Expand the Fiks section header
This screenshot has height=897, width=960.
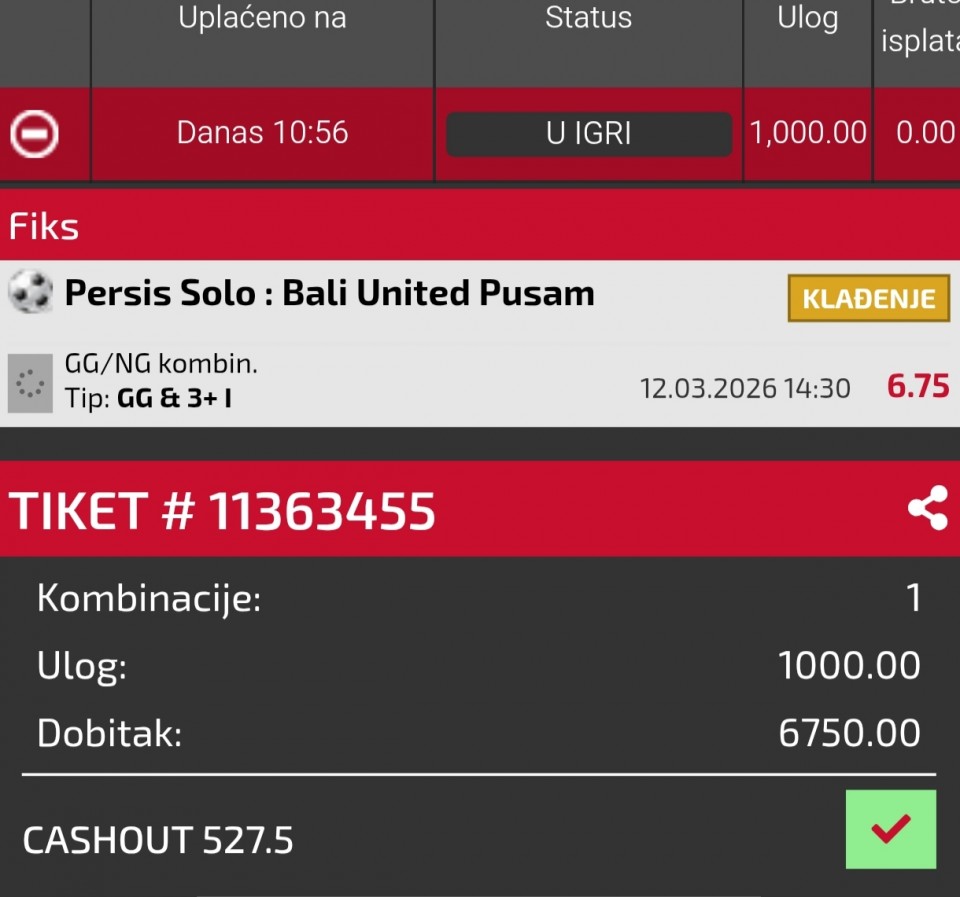(44, 227)
